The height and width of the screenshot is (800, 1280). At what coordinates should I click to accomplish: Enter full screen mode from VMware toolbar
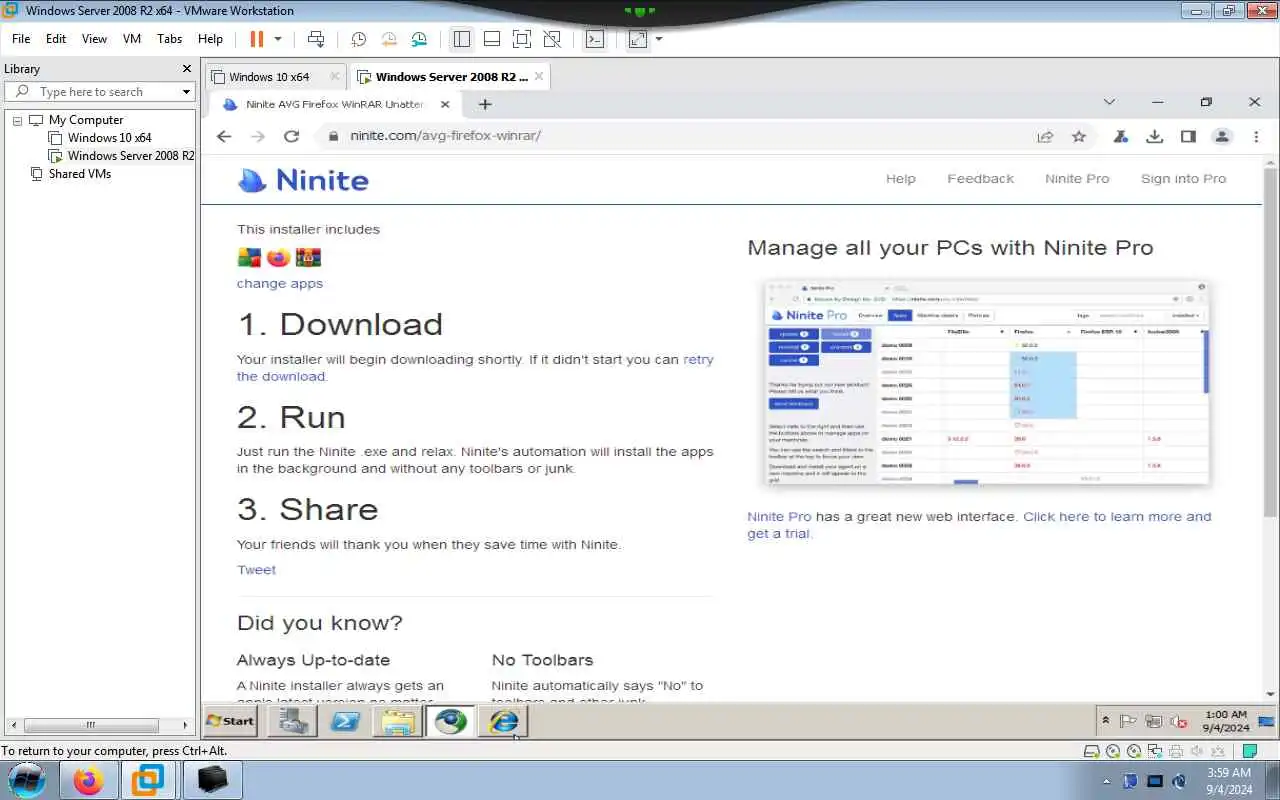tap(521, 39)
